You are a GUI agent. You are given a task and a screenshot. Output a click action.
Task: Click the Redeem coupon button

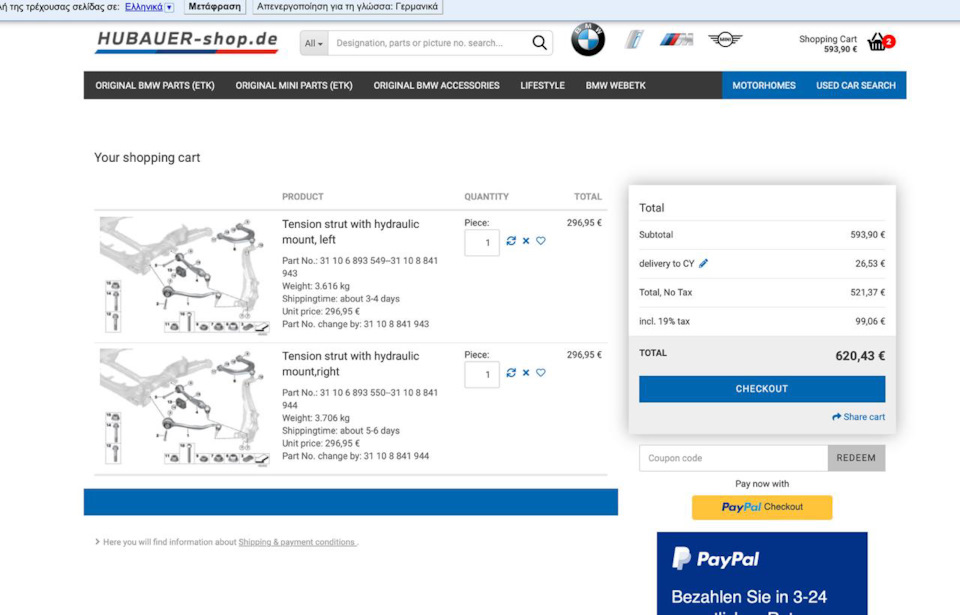[x=856, y=458]
